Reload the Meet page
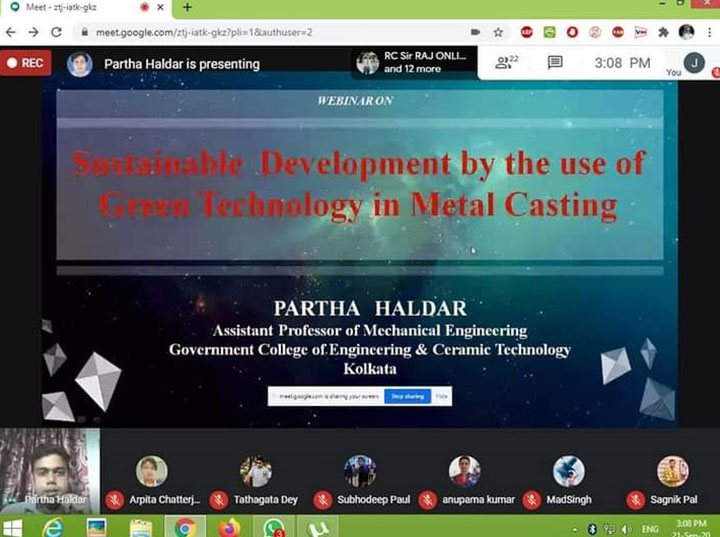Image resolution: width=720 pixels, height=537 pixels. tap(56, 32)
